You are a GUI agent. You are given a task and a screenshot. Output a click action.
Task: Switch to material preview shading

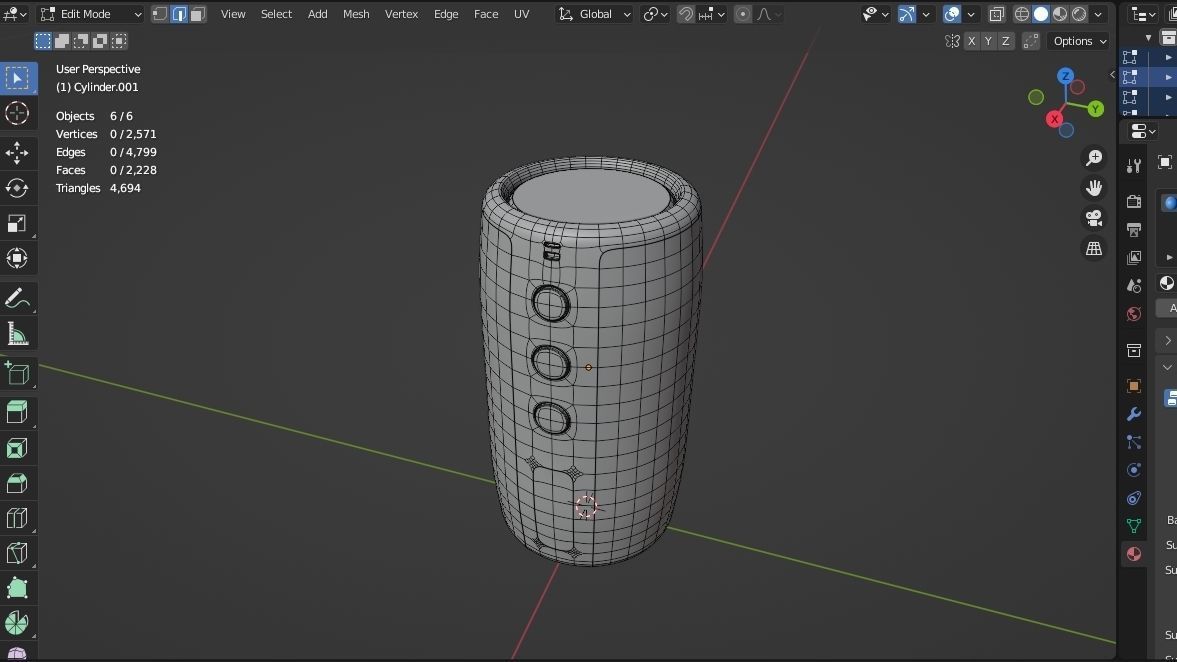(x=1059, y=14)
